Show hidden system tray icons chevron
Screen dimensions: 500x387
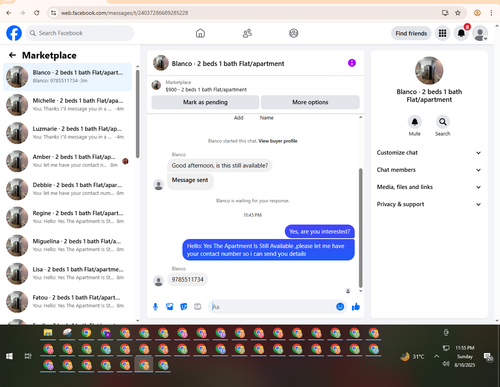click(436, 356)
